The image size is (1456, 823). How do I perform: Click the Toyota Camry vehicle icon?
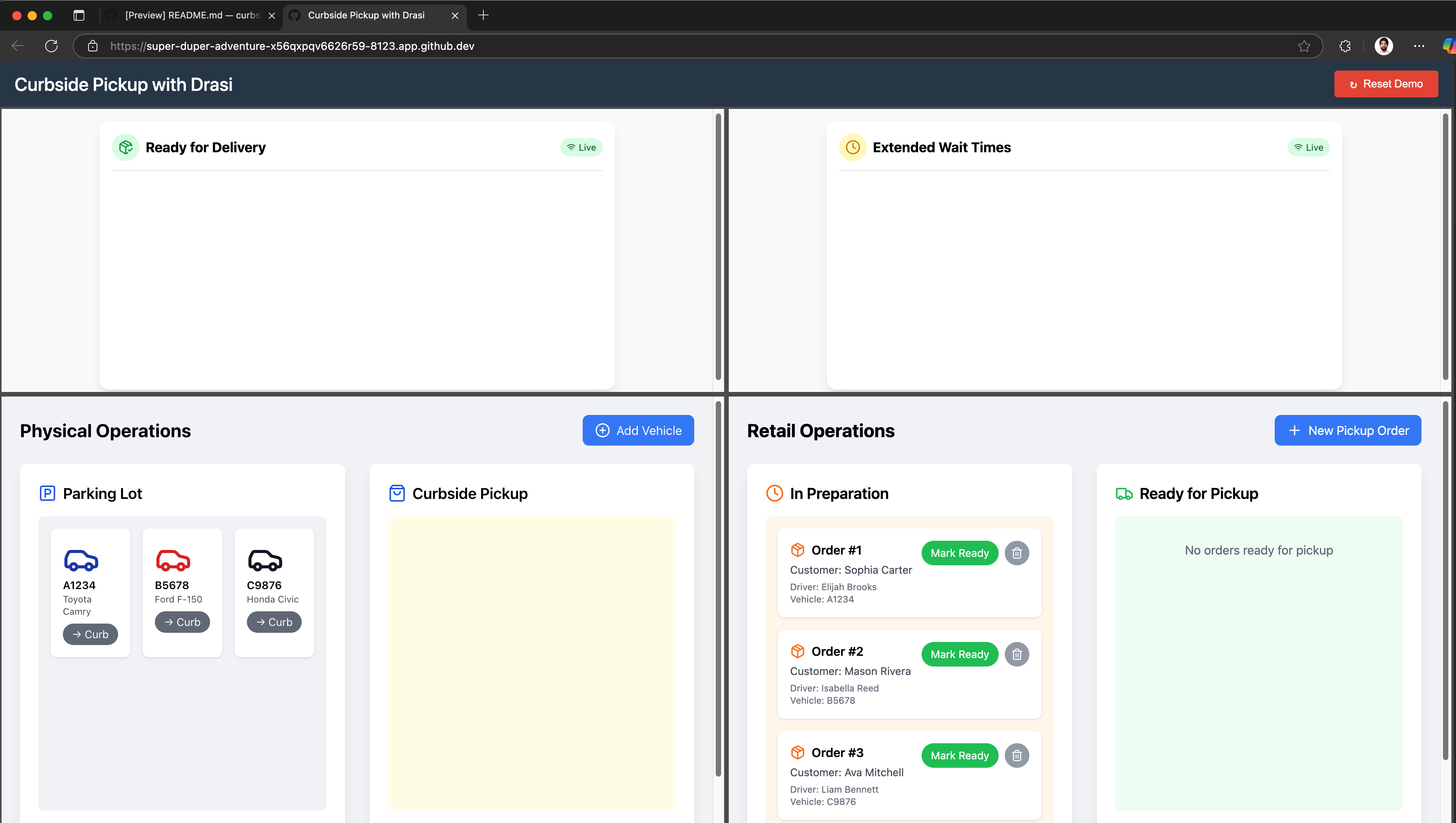[81, 560]
